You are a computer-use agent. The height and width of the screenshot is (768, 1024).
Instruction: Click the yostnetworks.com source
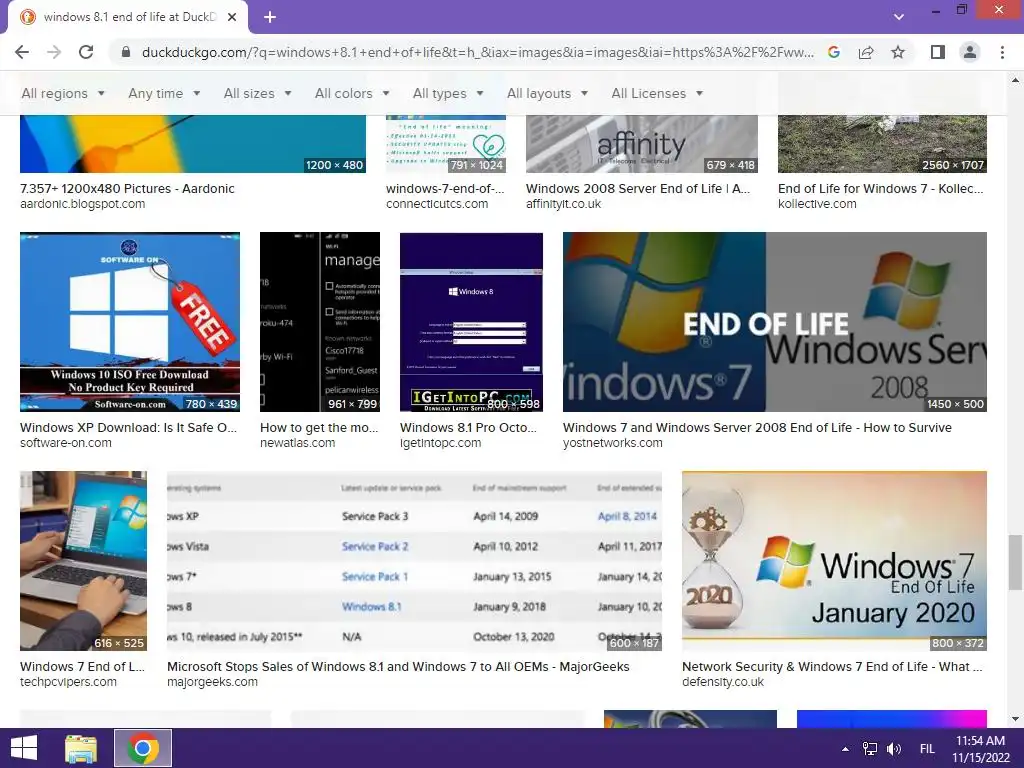(x=613, y=443)
